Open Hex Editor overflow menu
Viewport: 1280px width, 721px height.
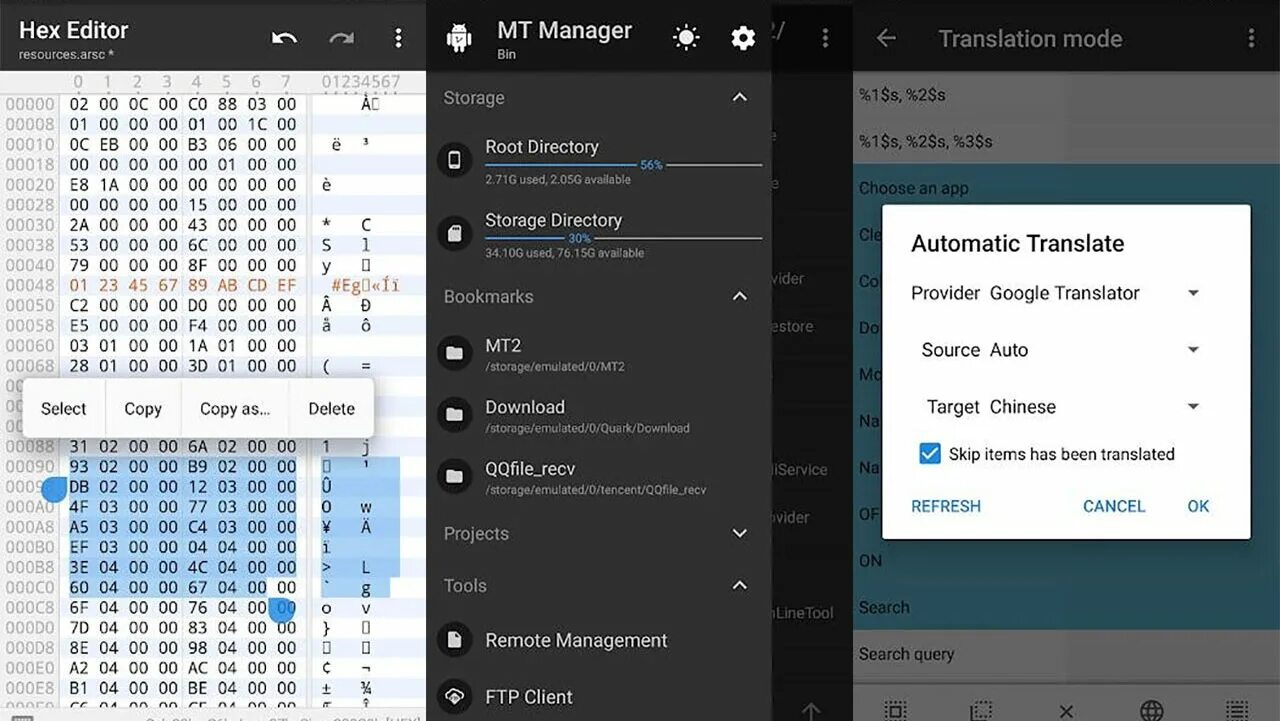[x=398, y=38]
